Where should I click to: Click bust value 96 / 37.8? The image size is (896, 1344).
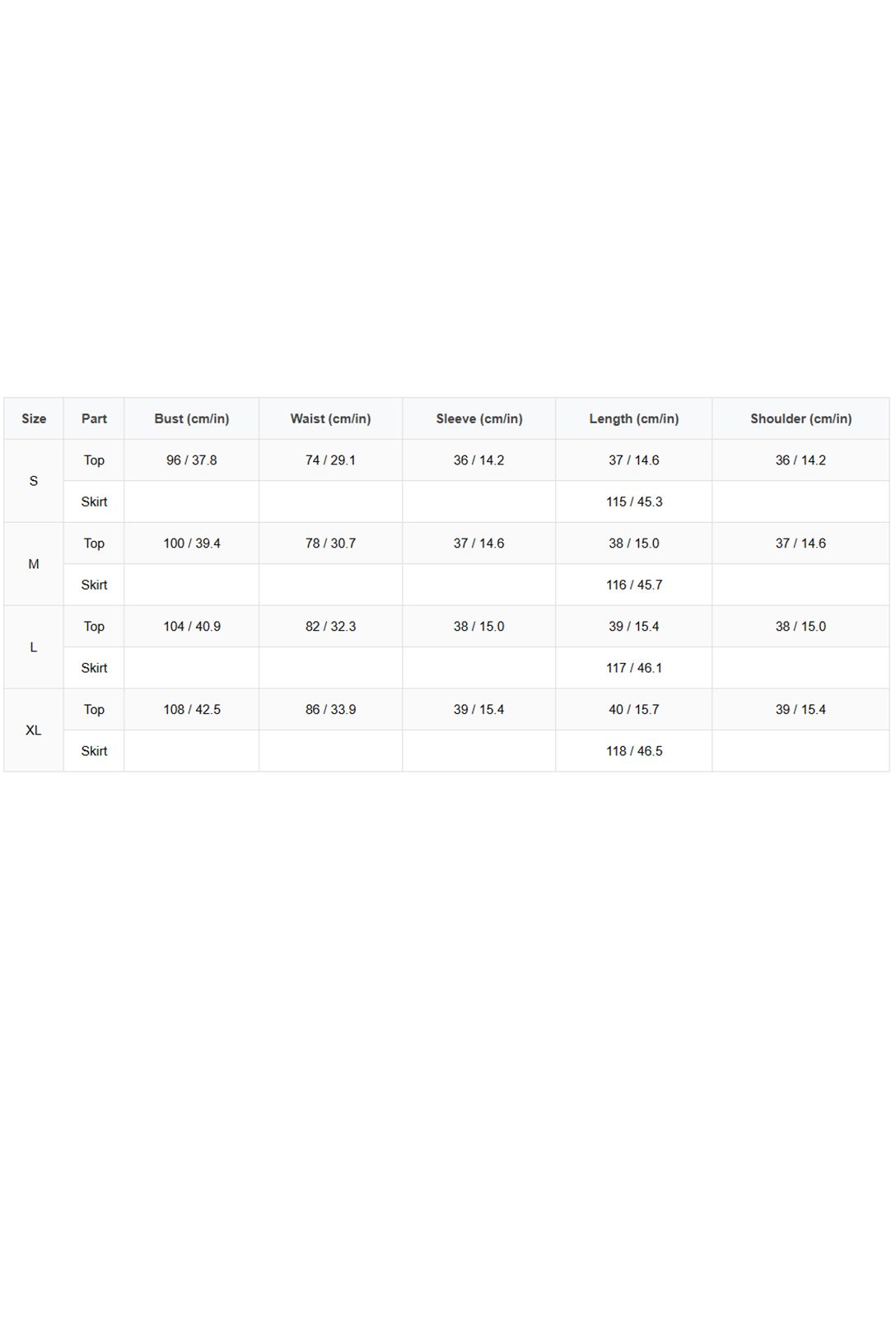(192, 460)
